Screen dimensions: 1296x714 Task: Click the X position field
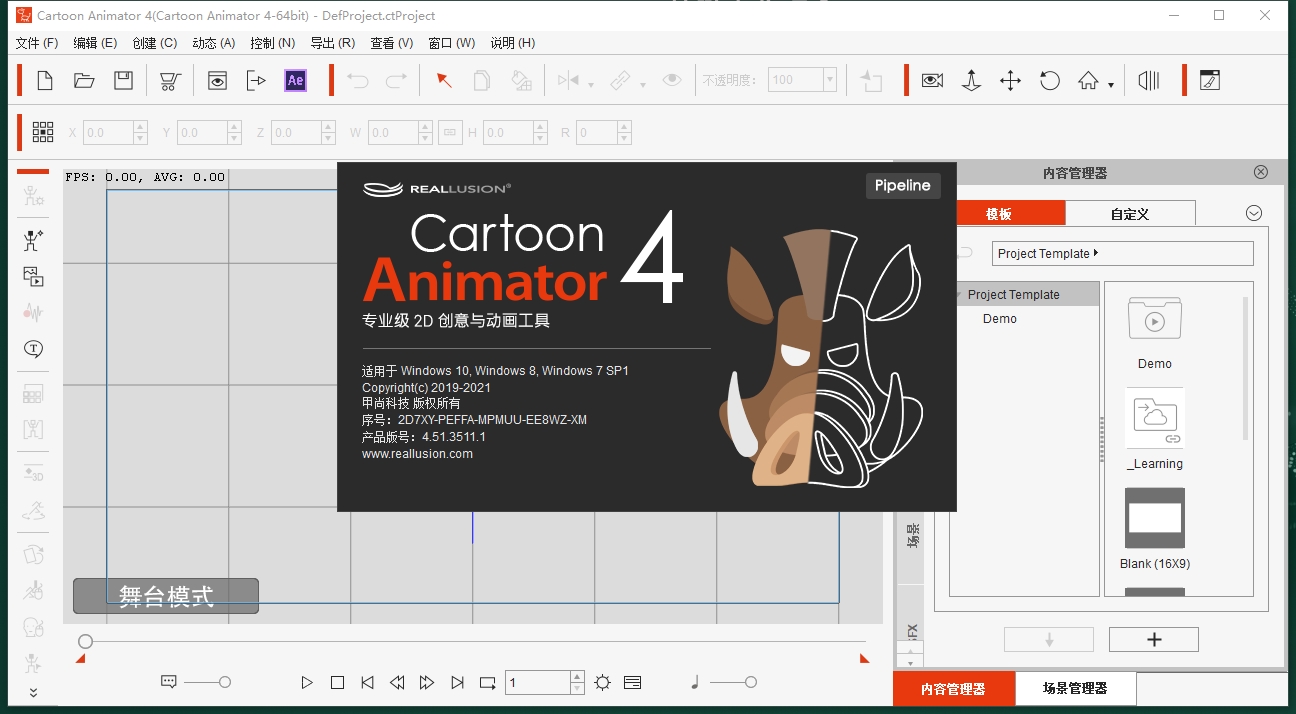pyautogui.click(x=108, y=132)
